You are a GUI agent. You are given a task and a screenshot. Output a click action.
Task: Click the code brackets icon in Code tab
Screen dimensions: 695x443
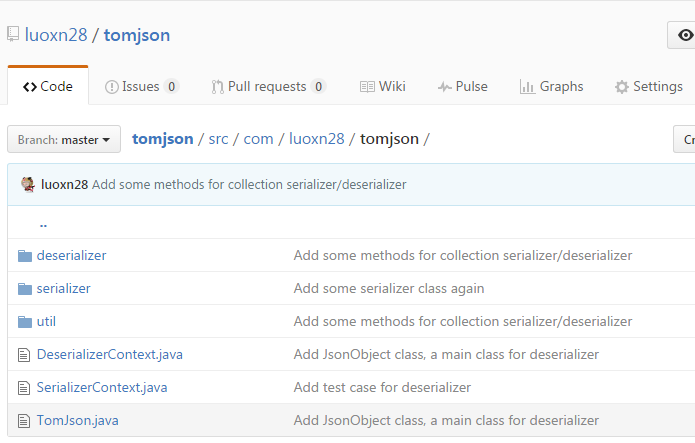[x=30, y=87]
